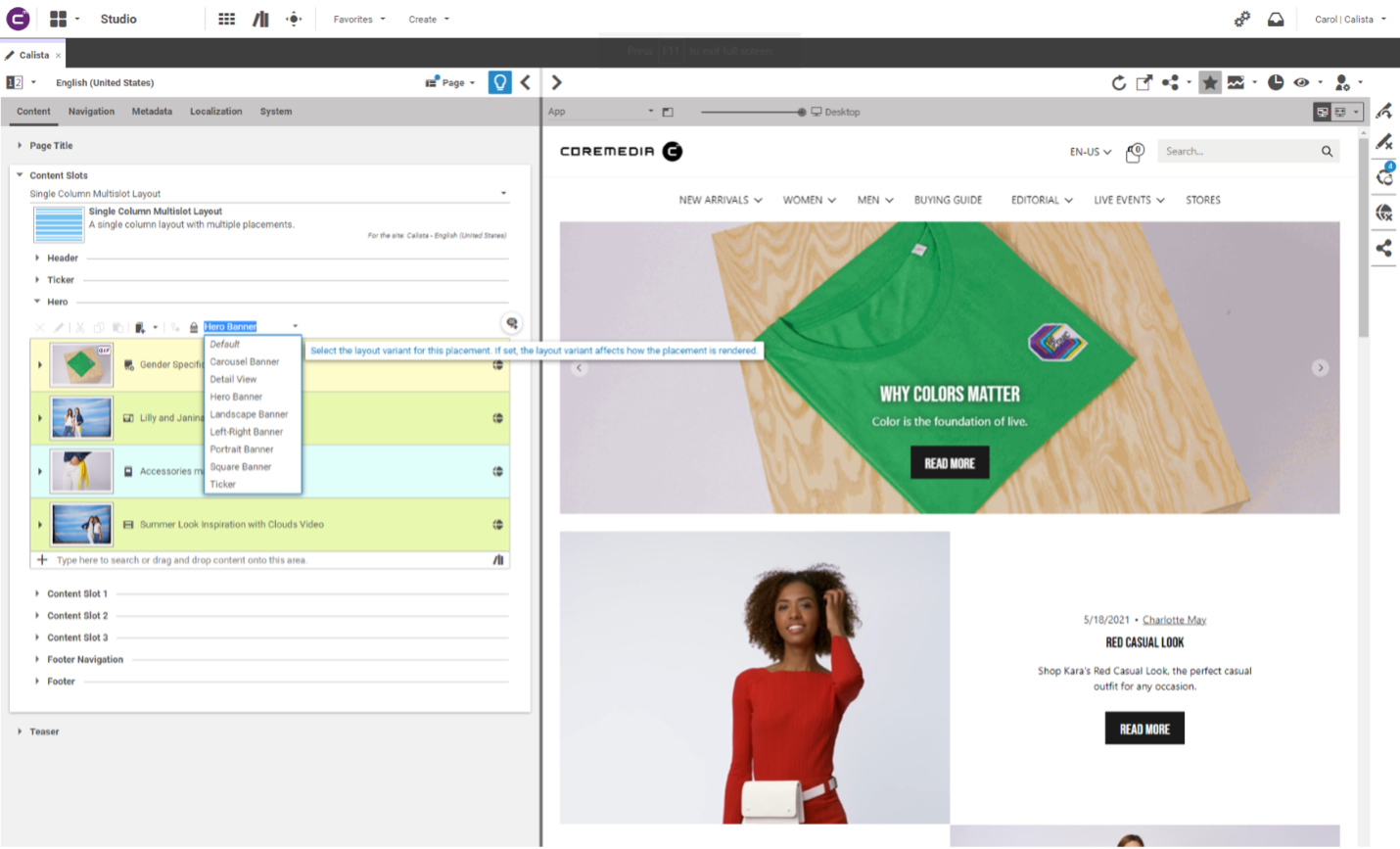
Task: Open the App preview type dropdown
Action: [x=600, y=112]
